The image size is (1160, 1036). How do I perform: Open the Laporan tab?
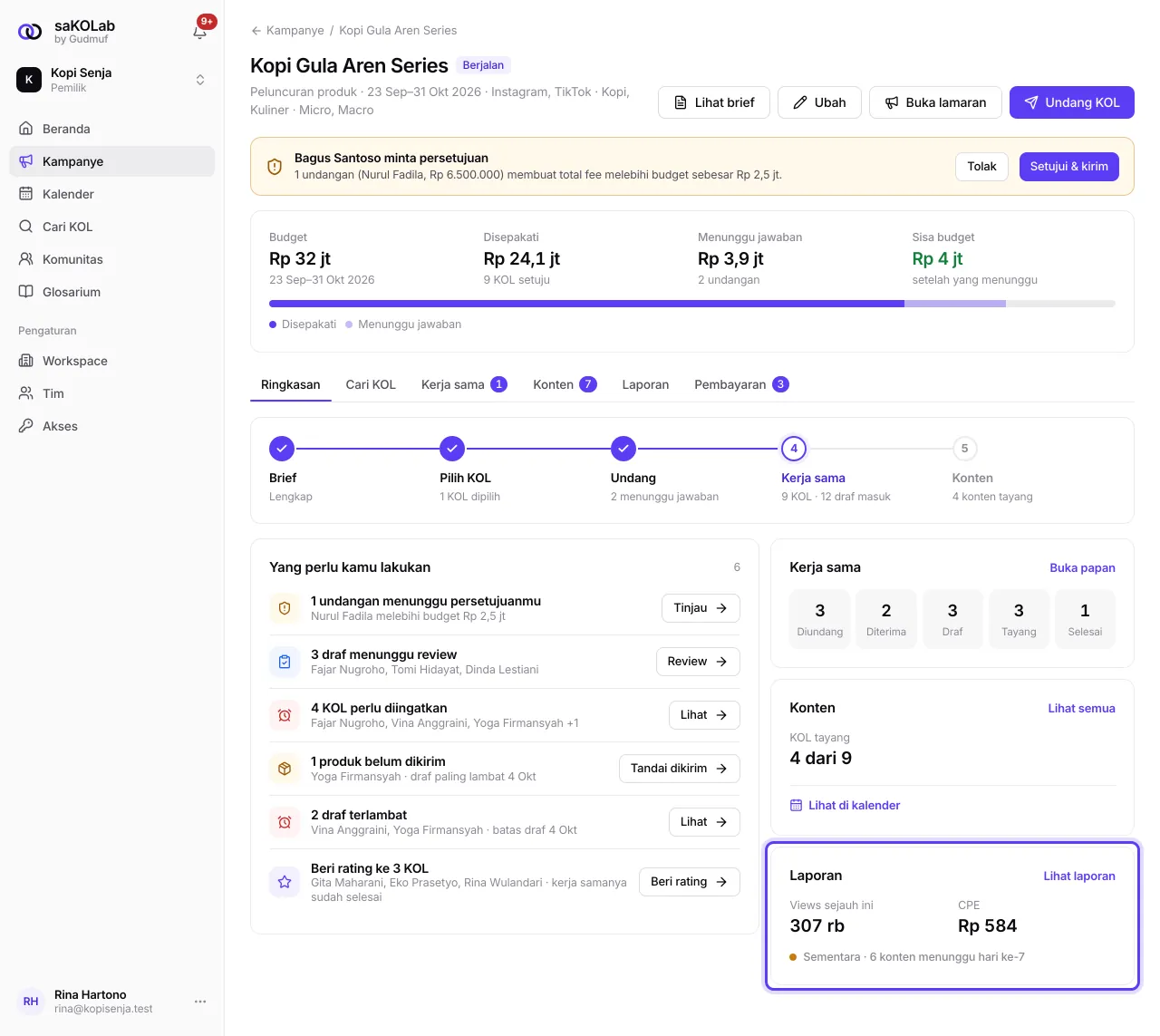pyautogui.click(x=645, y=384)
